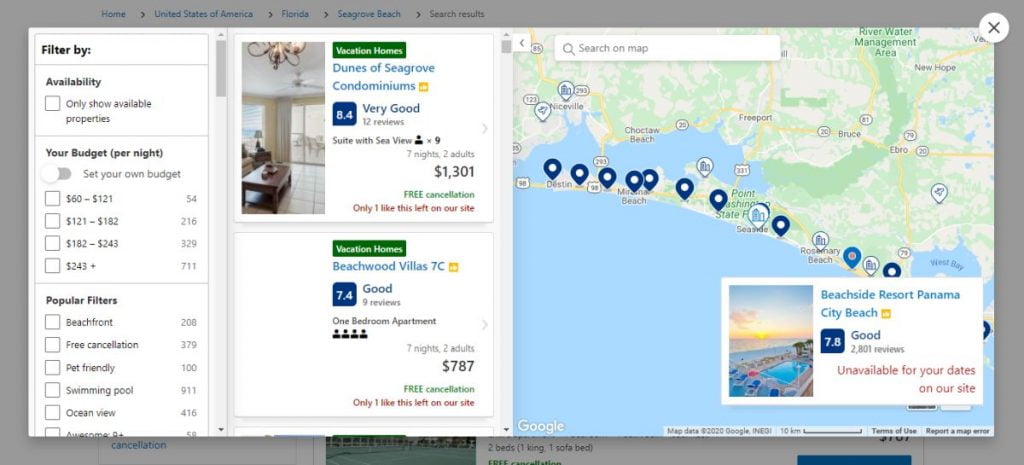This screenshot has width=1024, height=465.
Task: Go to Seagrove Beach breadcrumb
Action: point(369,14)
